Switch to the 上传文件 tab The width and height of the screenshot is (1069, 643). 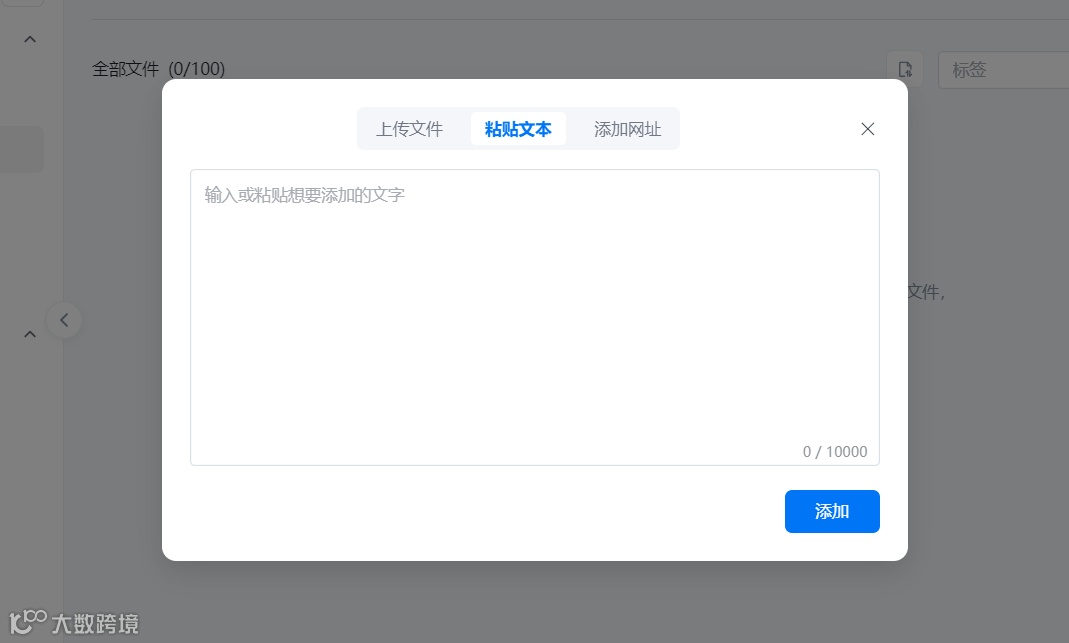411,129
